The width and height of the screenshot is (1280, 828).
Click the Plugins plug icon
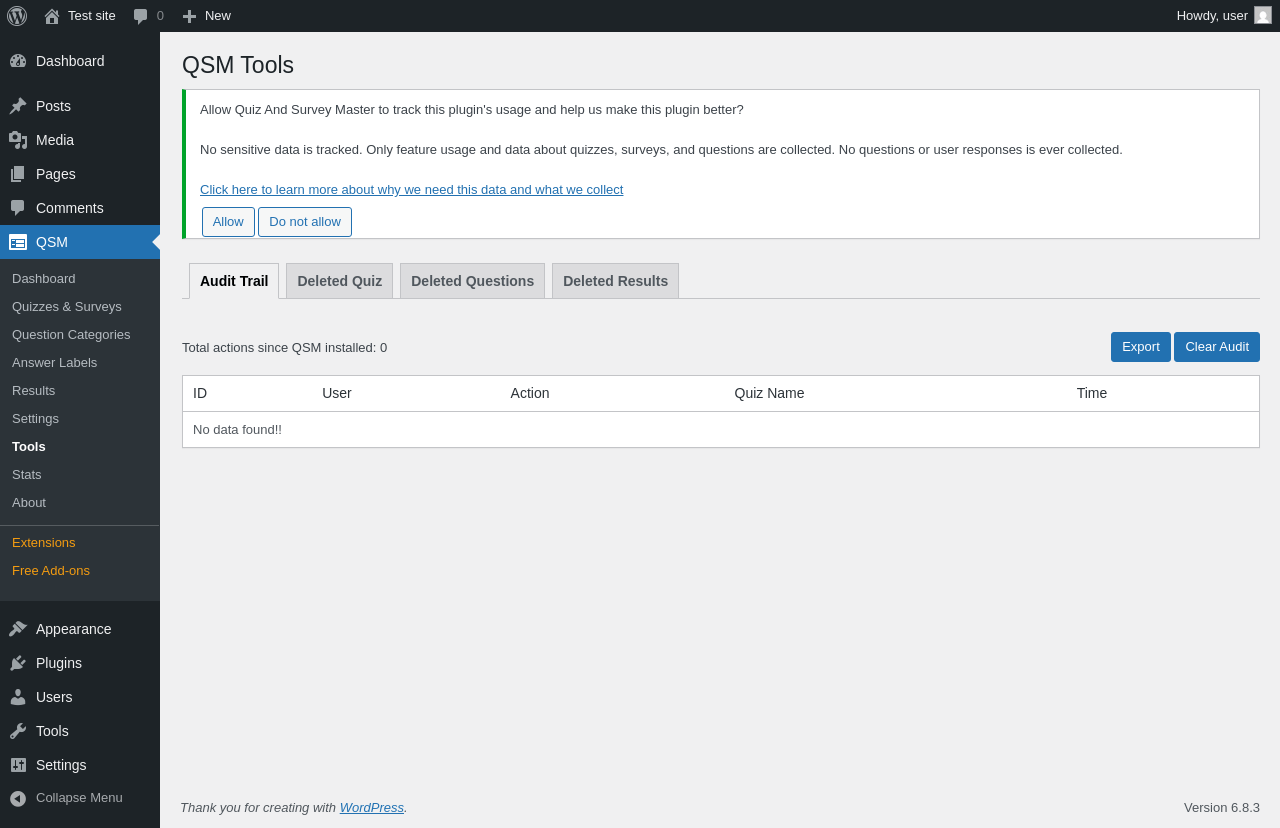tap(18, 663)
